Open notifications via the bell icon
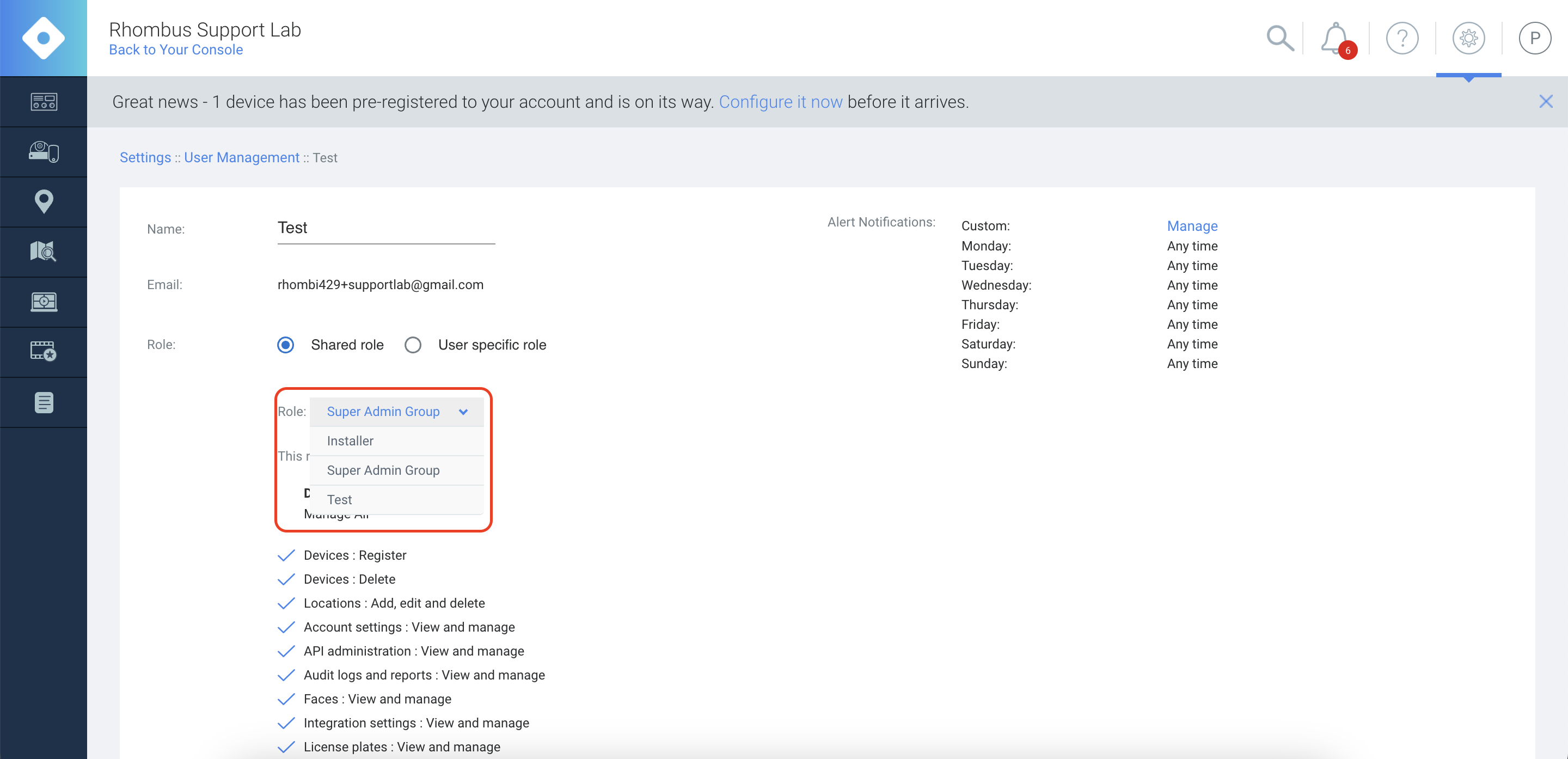The height and width of the screenshot is (759, 1568). 1334,38
